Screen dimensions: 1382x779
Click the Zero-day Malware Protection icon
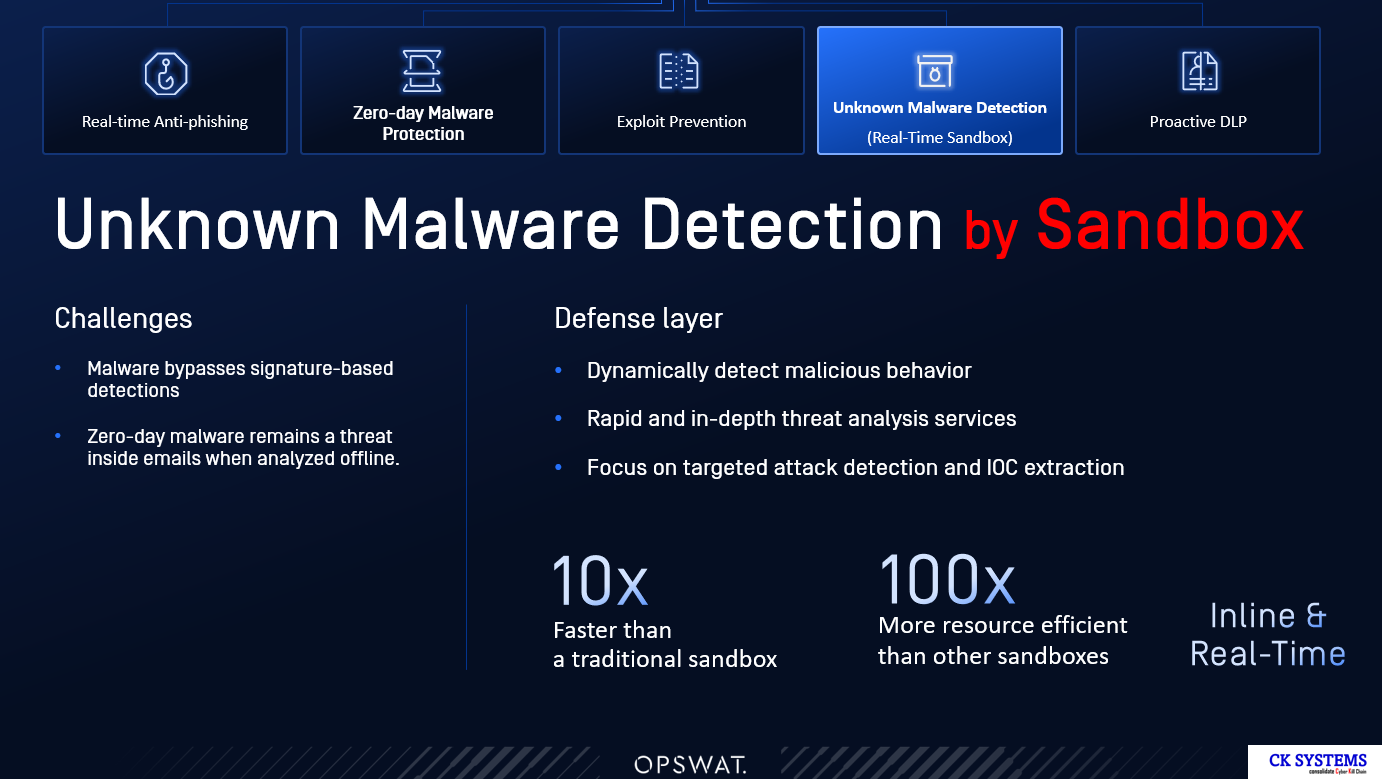[423, 71]
